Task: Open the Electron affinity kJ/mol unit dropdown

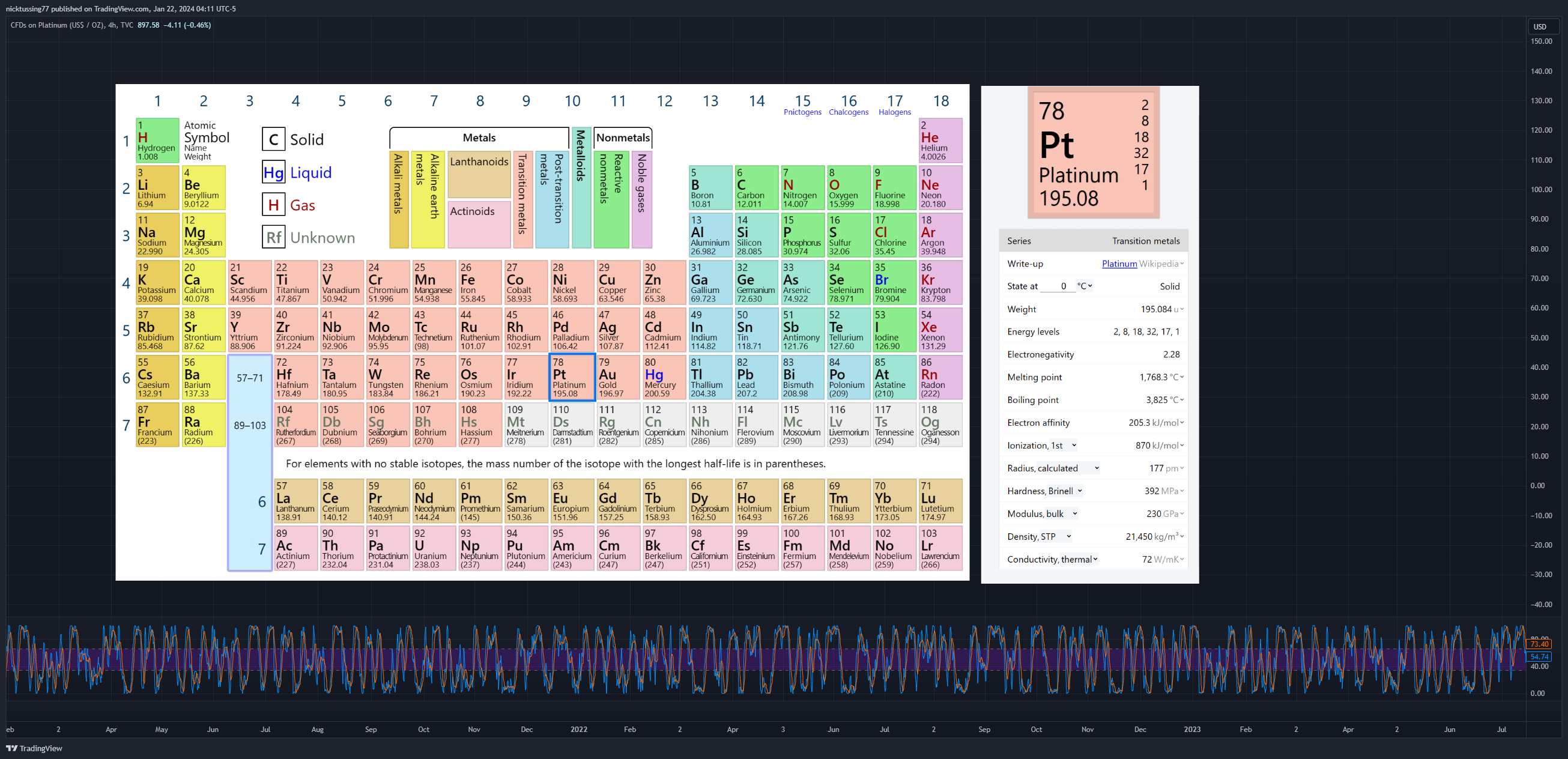Action: point(1168,422)
